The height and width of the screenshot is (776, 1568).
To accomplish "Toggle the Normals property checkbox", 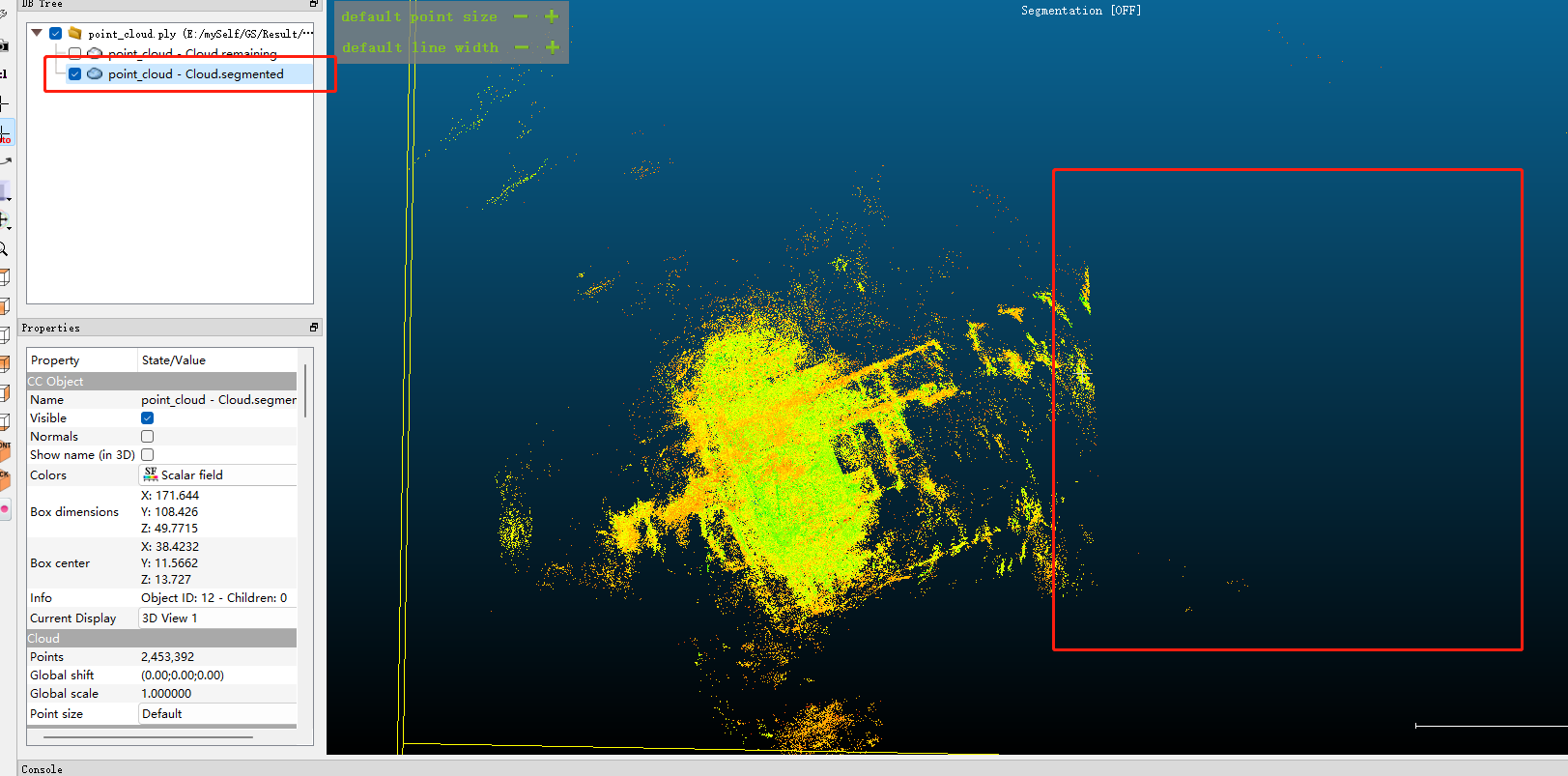I will (x=148, y=437).
